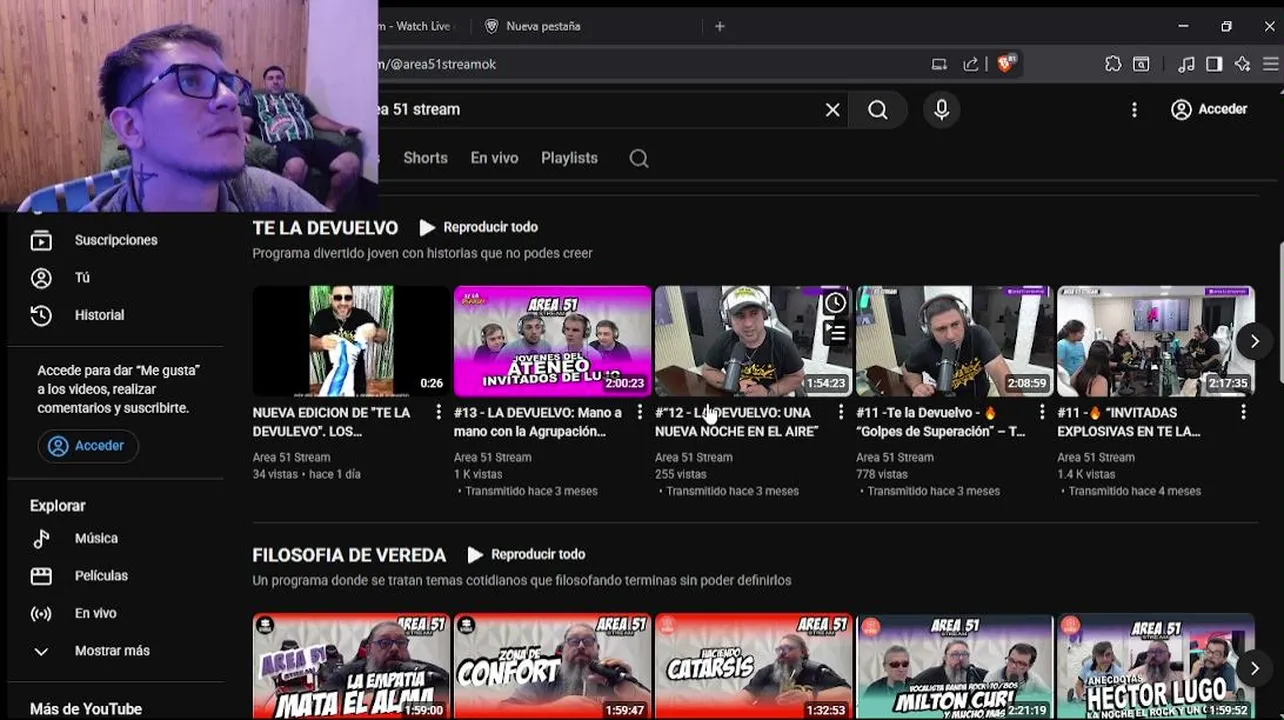The height and width of the screenshot is (720, 1284).
Task: Open HECTOR LUGO video thumbnail
Action: (1155, 666)
